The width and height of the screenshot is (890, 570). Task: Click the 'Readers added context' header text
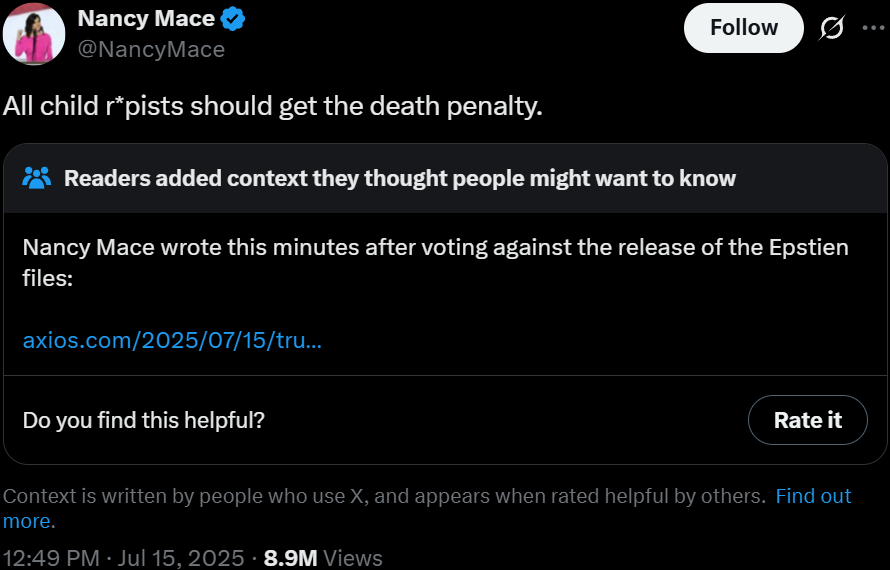point(400,178)
